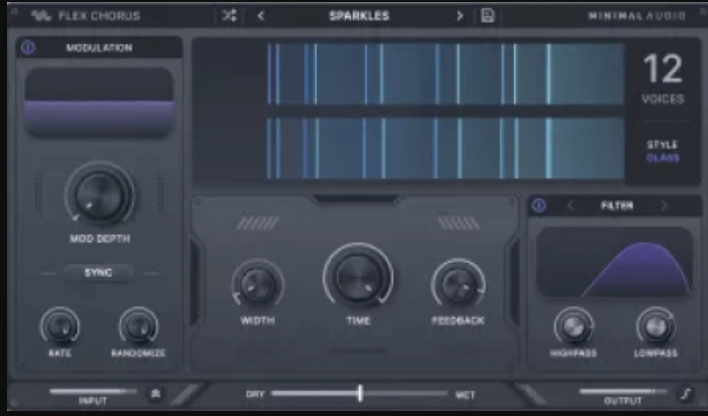Click the Feedback knob
This screenshot has width=708, height=416.
click(x=458, y=285)
